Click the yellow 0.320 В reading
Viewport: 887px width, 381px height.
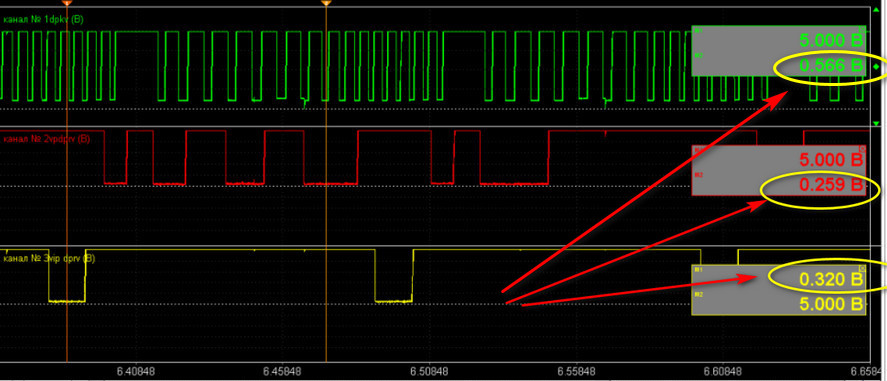(831, 279)
